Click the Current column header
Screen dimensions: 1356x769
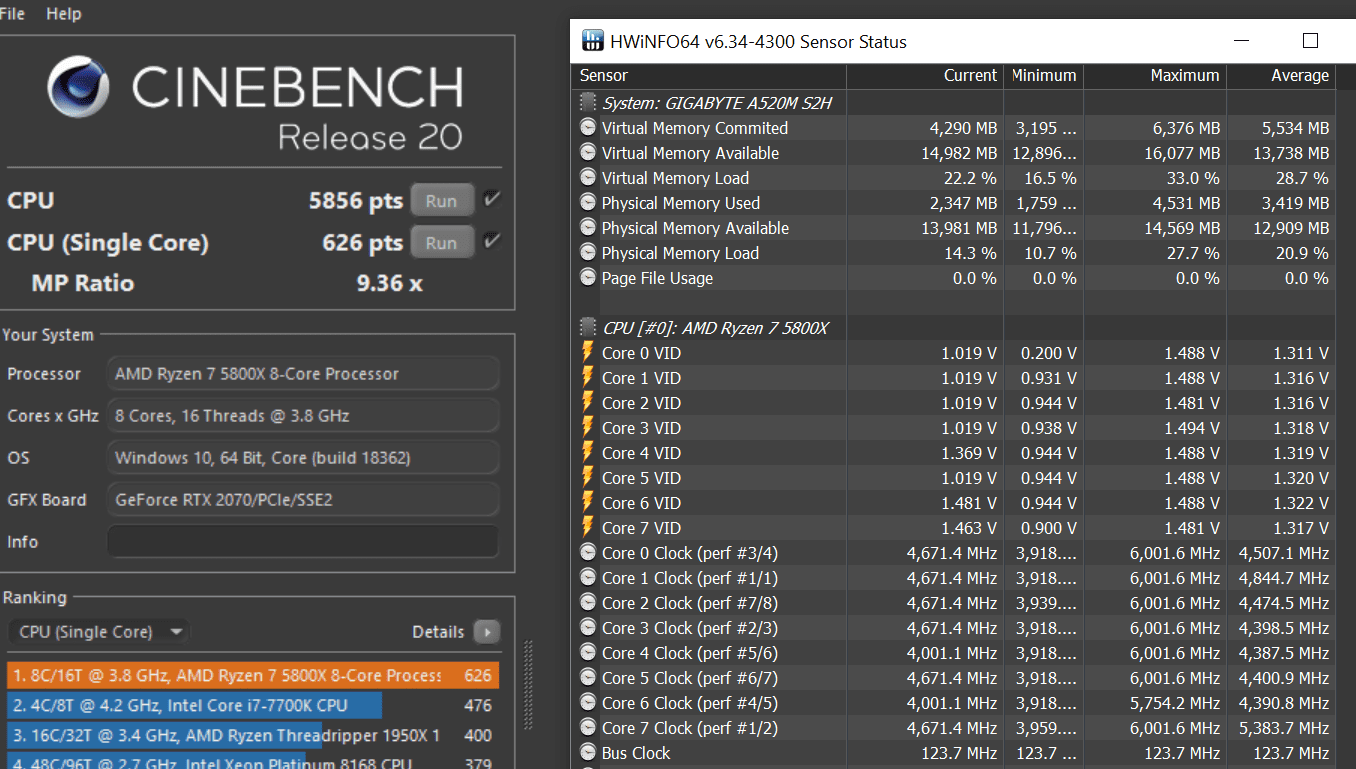click(x=925, y=76)
